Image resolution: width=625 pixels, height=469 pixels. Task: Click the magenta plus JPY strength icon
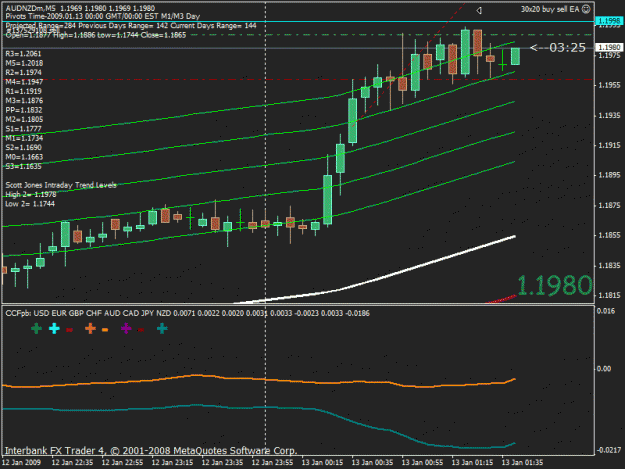126,329
